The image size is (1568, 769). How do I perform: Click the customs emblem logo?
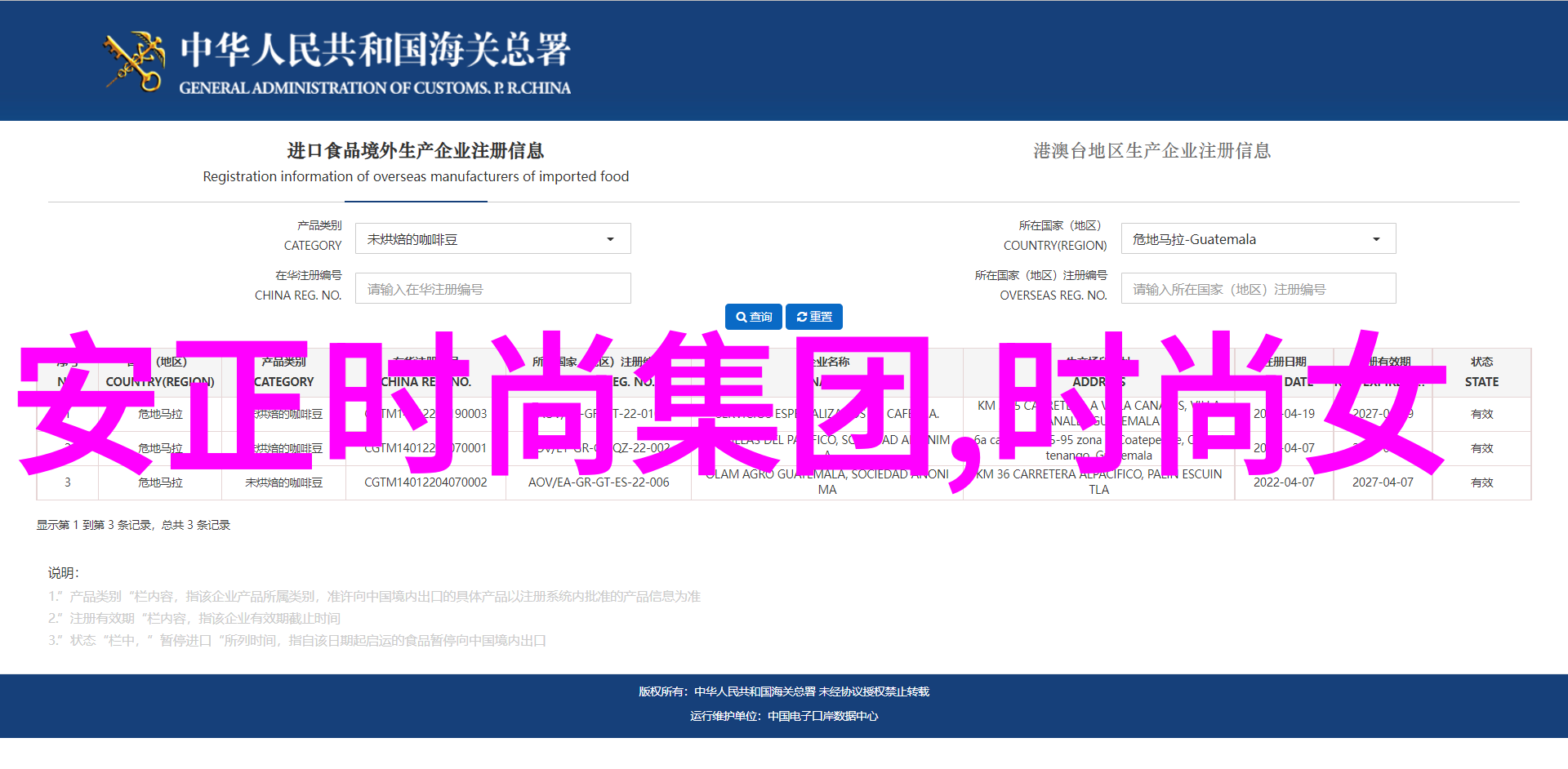[x=134, y=60]
